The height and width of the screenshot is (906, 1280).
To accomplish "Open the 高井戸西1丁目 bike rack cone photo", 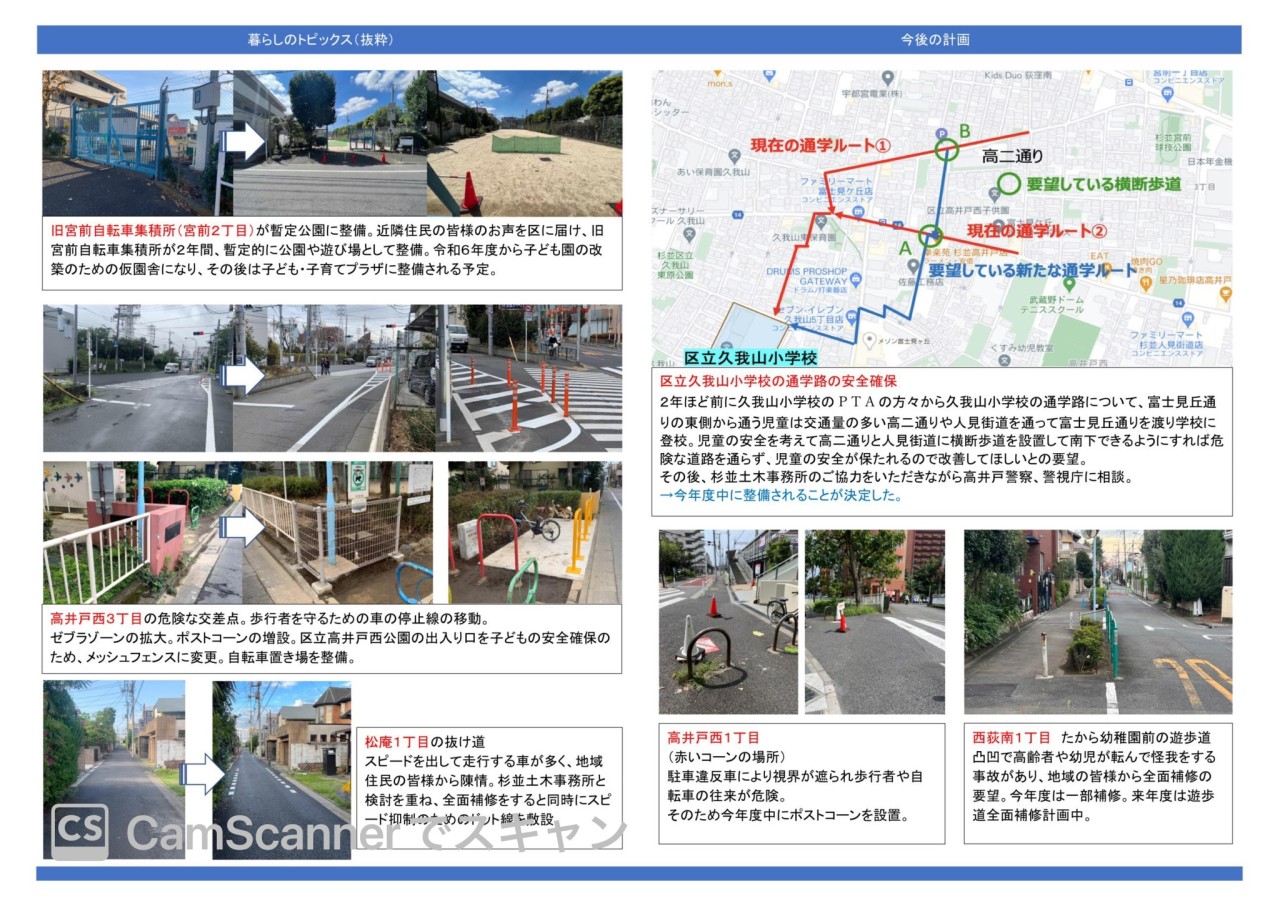I will pyautogui.click(x=728, y=622).
